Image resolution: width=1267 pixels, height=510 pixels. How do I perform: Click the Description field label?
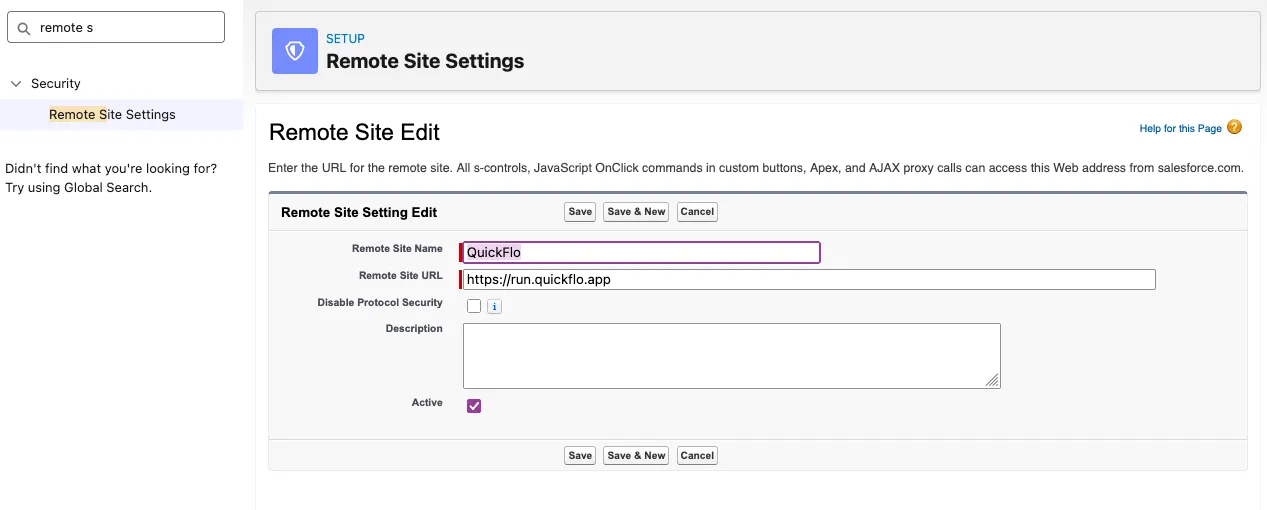point(414,329)
